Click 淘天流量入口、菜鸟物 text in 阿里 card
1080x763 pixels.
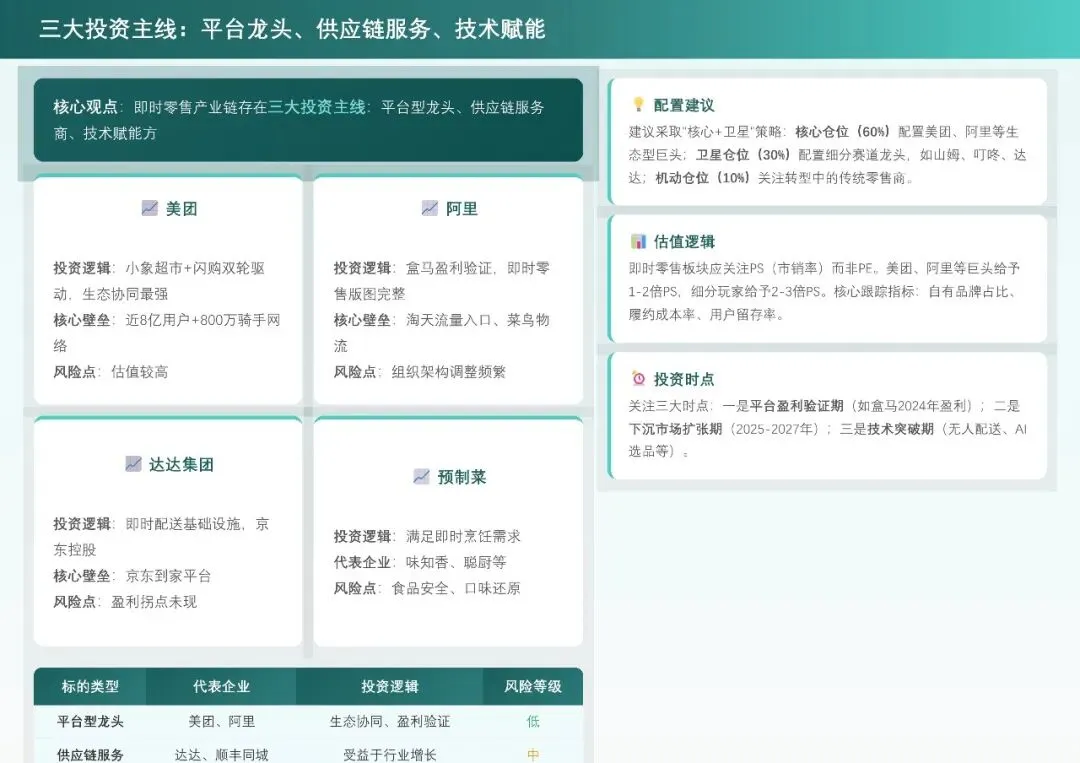(478, 320)
